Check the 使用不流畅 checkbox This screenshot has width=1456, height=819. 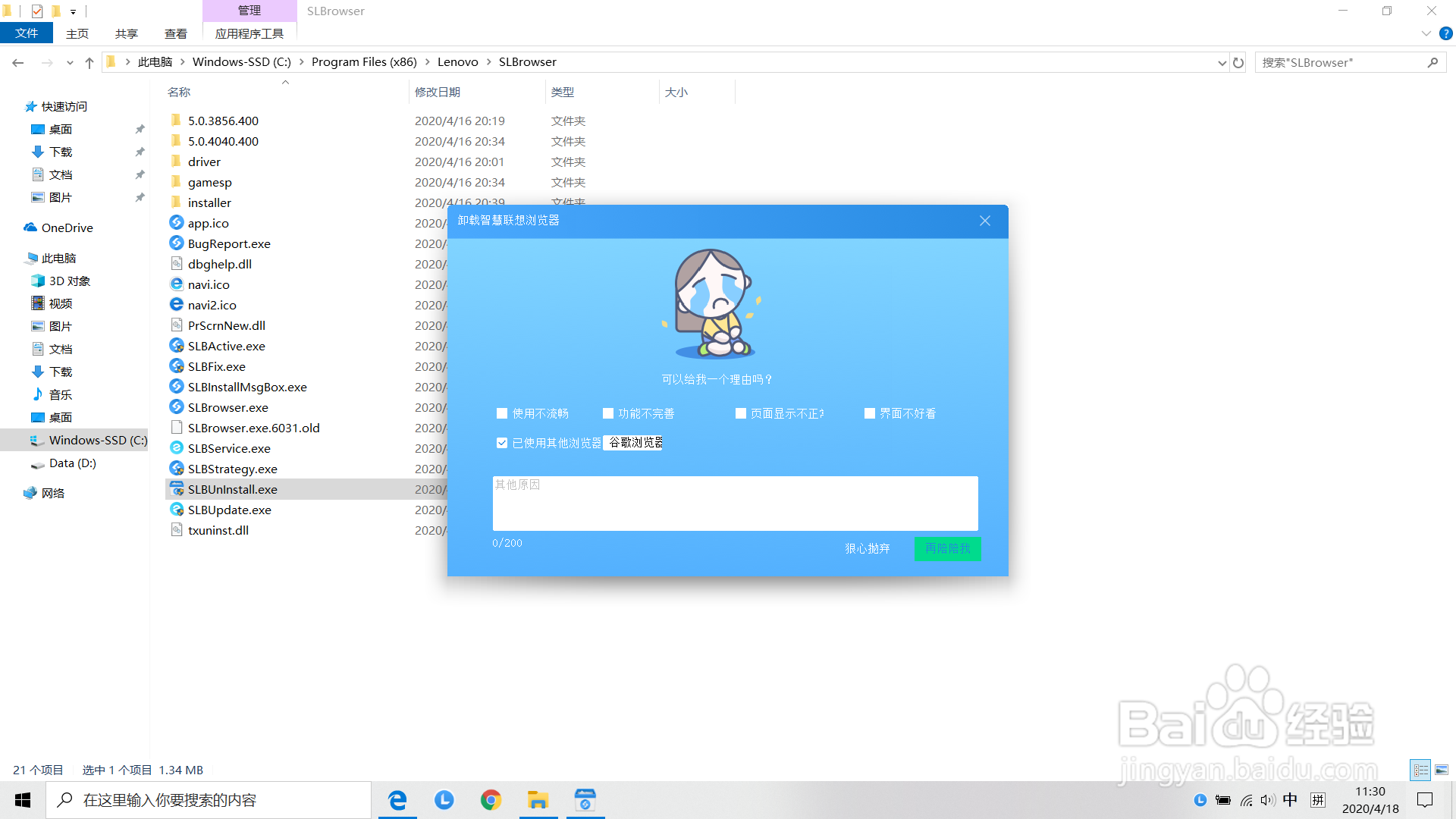[502, 413]
